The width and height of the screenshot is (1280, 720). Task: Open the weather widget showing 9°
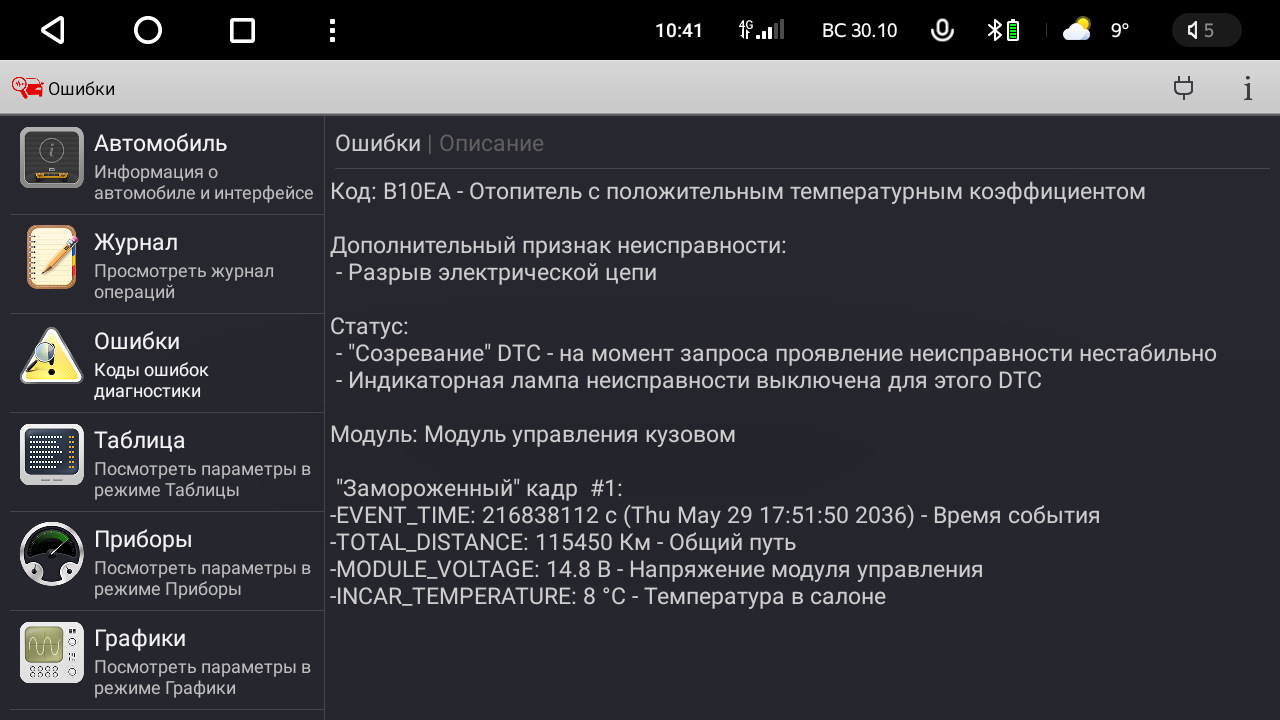[1095, 31]
